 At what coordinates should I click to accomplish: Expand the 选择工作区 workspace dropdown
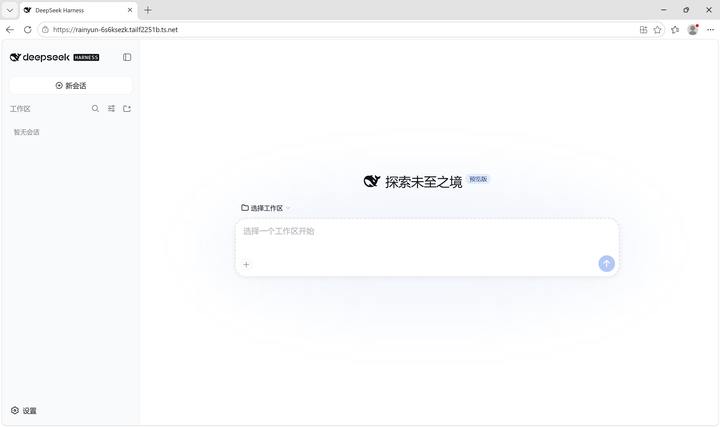click(266, 208)
